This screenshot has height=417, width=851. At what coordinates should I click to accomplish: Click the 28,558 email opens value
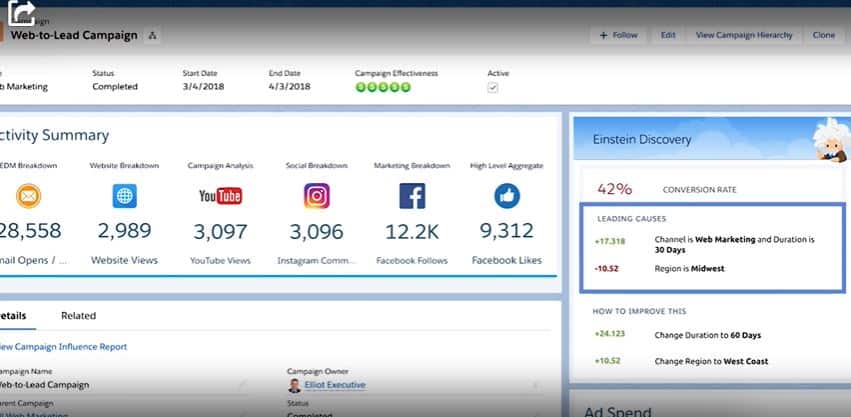pyautogui.click(x=30, y=231)
